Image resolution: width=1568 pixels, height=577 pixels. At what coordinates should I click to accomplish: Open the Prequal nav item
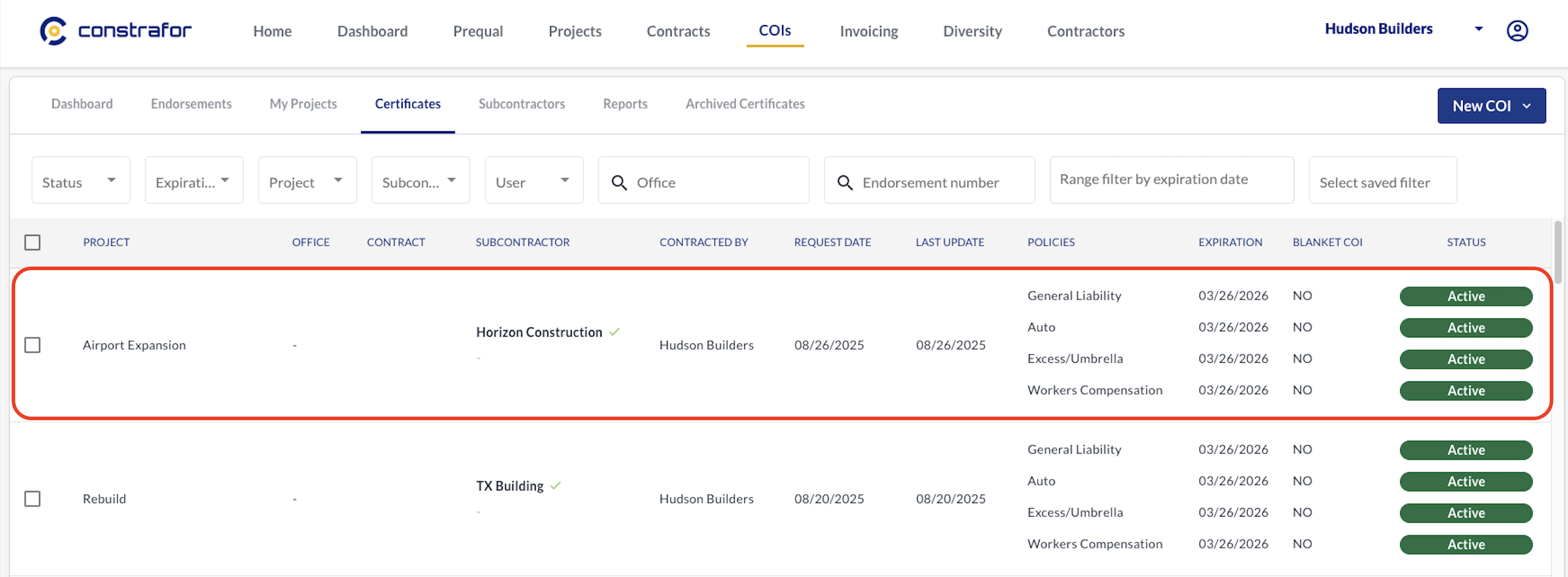coord(478,31)
